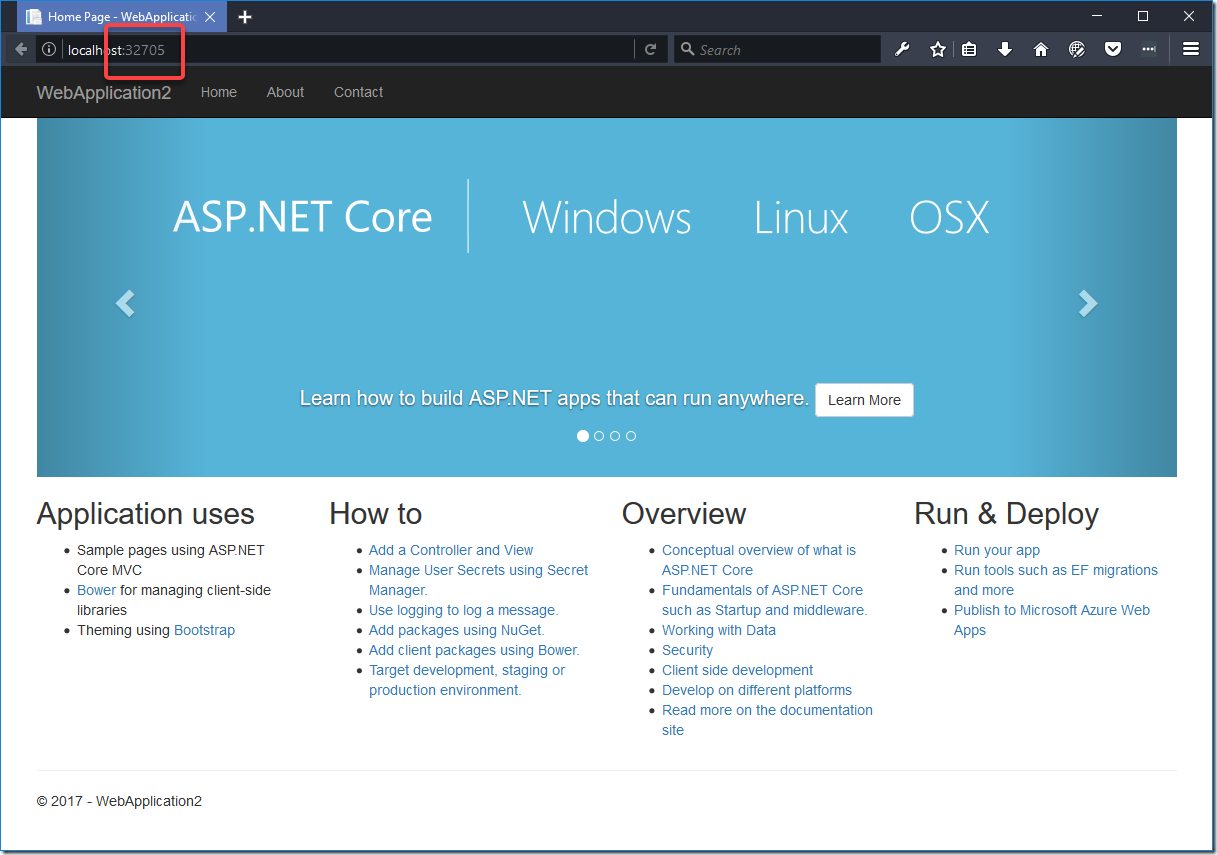Open a new tab with the plus button
1217x855 pixels.
[245, 17]
